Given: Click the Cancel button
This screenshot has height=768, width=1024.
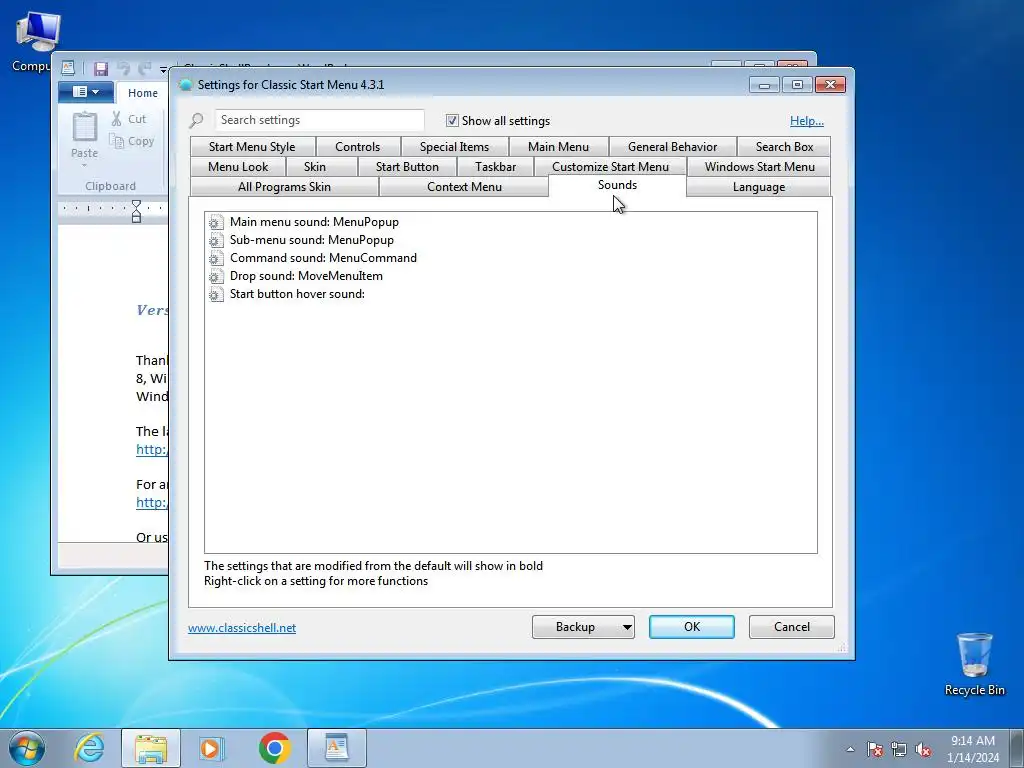Looking at the screenshot, I should (792, 627).
